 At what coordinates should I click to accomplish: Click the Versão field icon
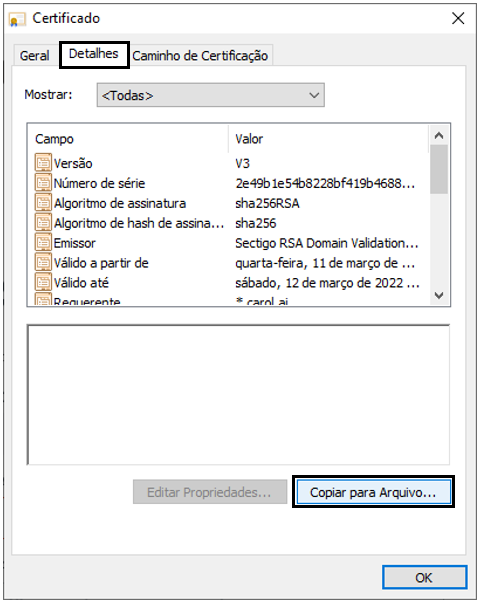(x=43, y=162)
